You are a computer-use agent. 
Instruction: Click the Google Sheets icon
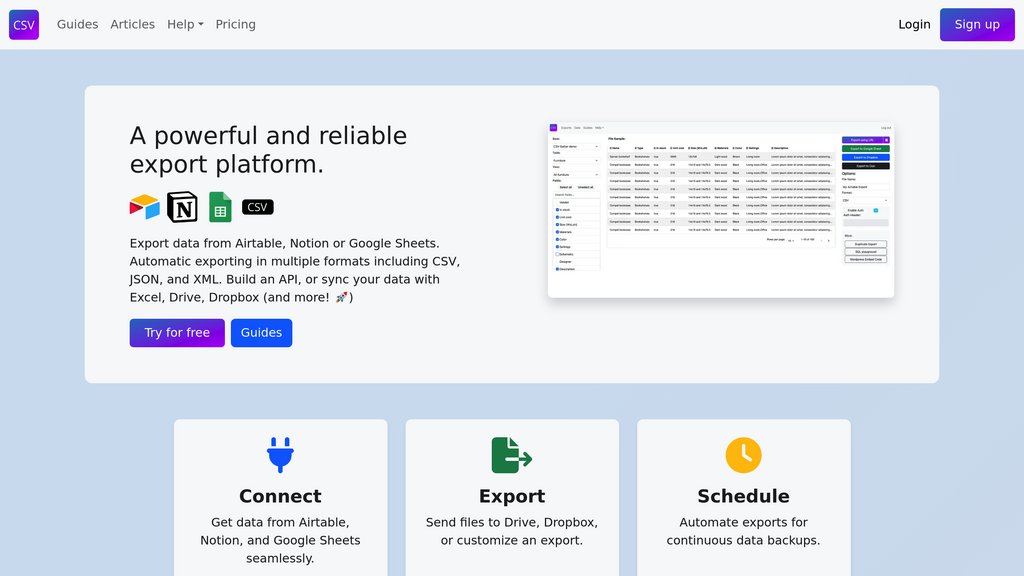[220, 207]
